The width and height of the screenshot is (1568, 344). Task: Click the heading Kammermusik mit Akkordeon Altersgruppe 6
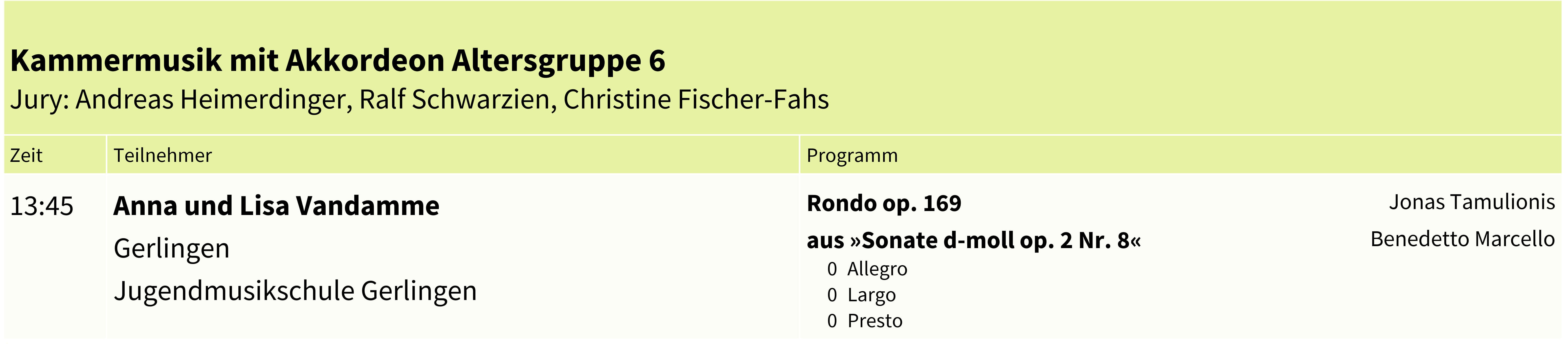tap(338, 61)
